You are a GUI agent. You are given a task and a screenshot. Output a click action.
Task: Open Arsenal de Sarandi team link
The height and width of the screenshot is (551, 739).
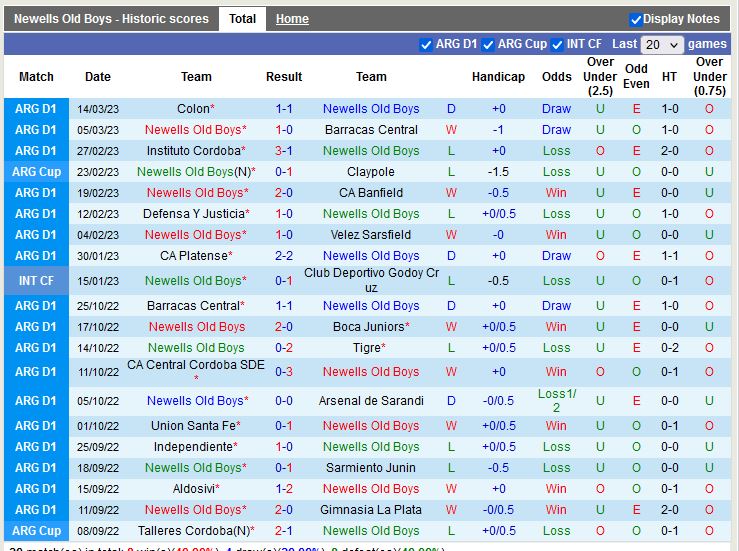click(x=371, y=401)
